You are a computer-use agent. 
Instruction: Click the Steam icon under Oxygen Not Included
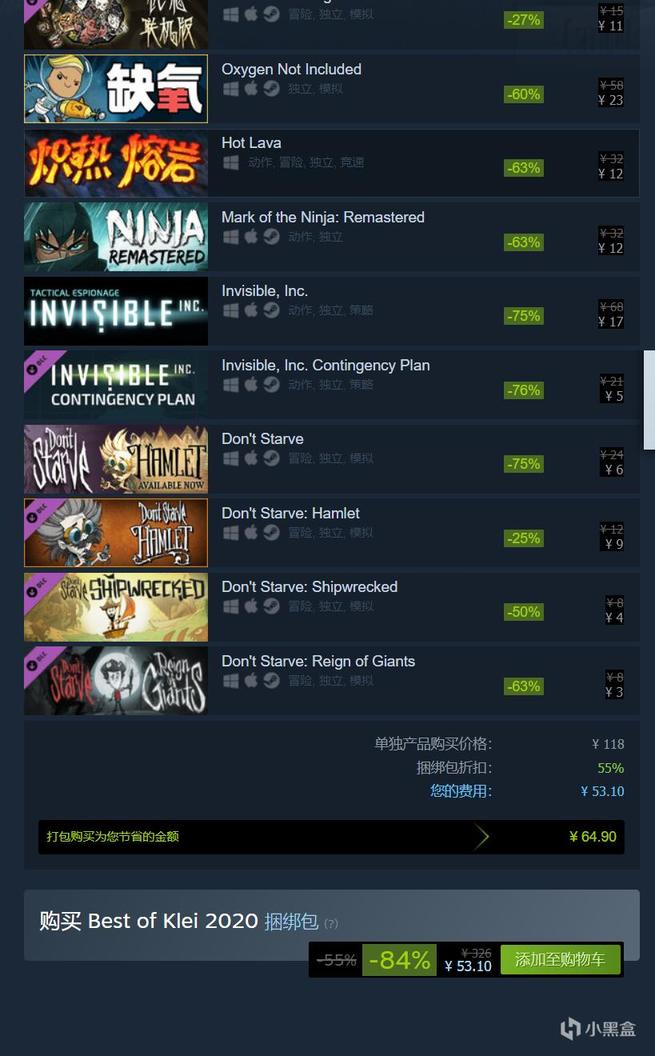point(271,89)
